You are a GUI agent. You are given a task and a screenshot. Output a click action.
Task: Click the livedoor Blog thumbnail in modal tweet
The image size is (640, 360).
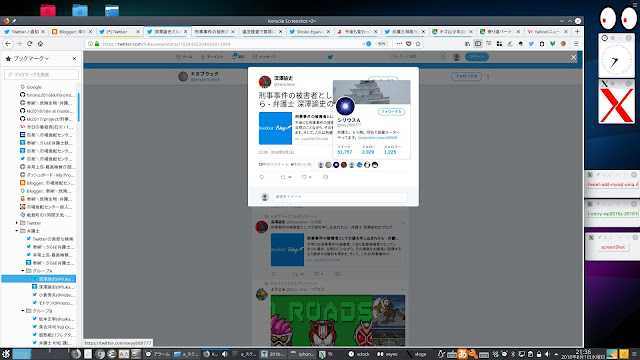[275, 128]
